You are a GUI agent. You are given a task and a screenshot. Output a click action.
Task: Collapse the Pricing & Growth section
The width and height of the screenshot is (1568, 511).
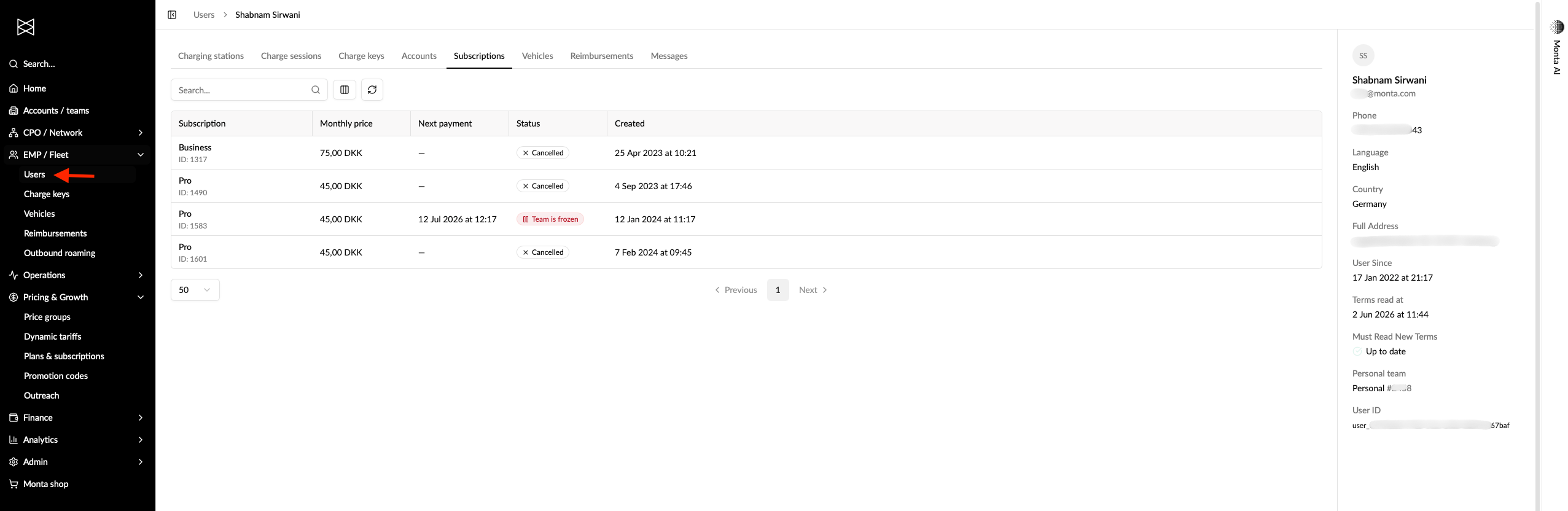tap(77, 297)
